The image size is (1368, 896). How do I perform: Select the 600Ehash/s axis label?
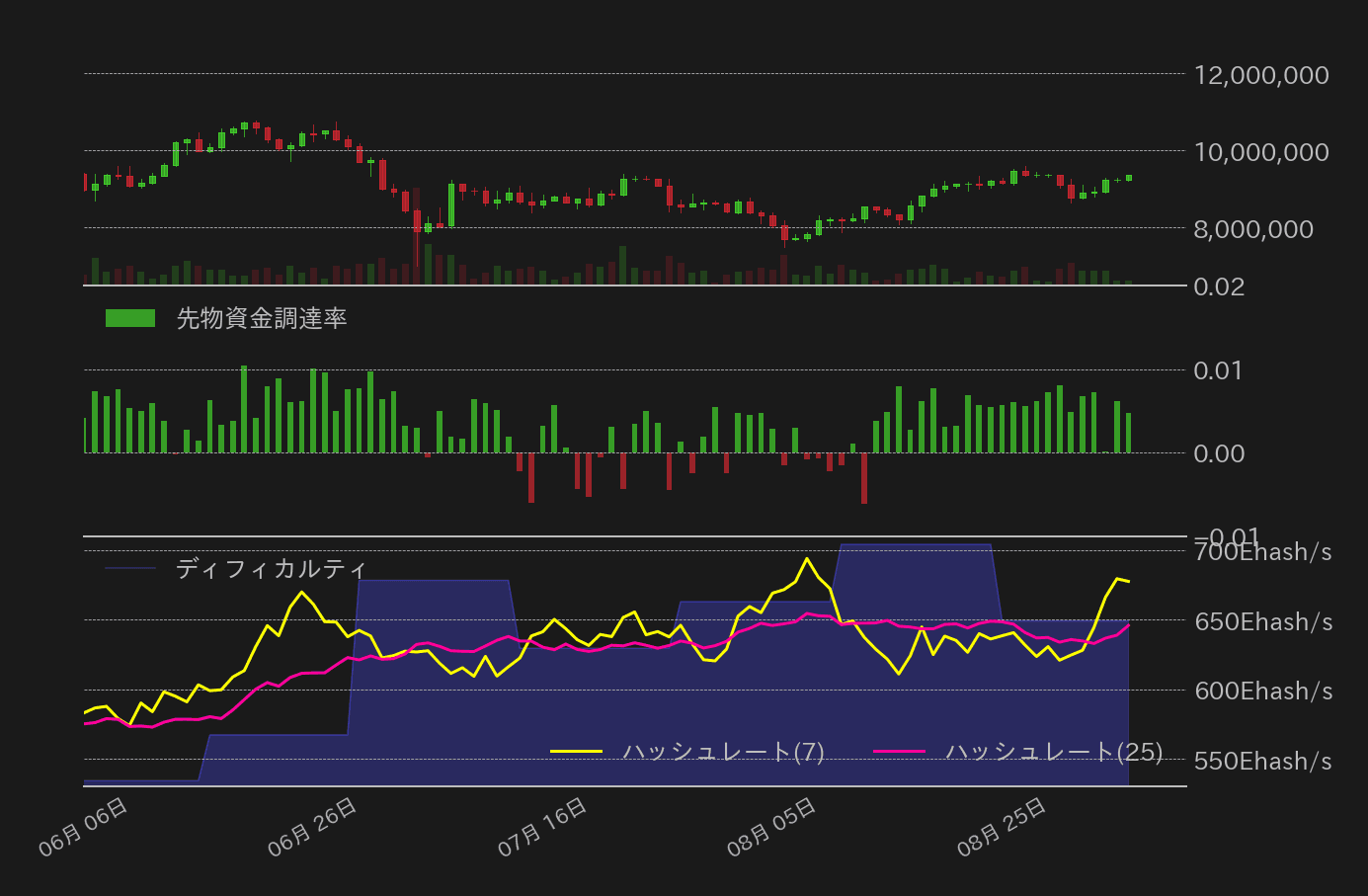pyautogui.click(x=1263, y=691)
